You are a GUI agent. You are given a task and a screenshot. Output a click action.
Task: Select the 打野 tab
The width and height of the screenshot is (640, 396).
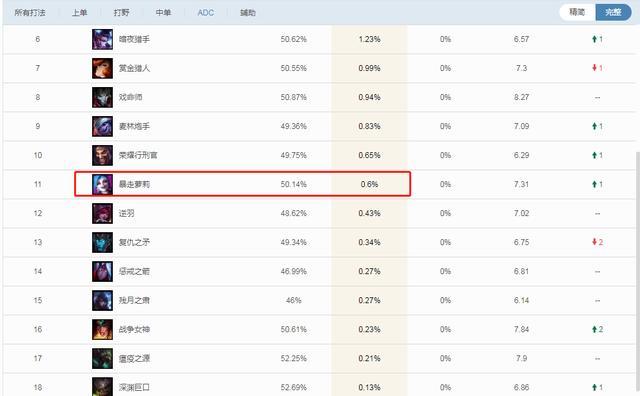point(122,13)
